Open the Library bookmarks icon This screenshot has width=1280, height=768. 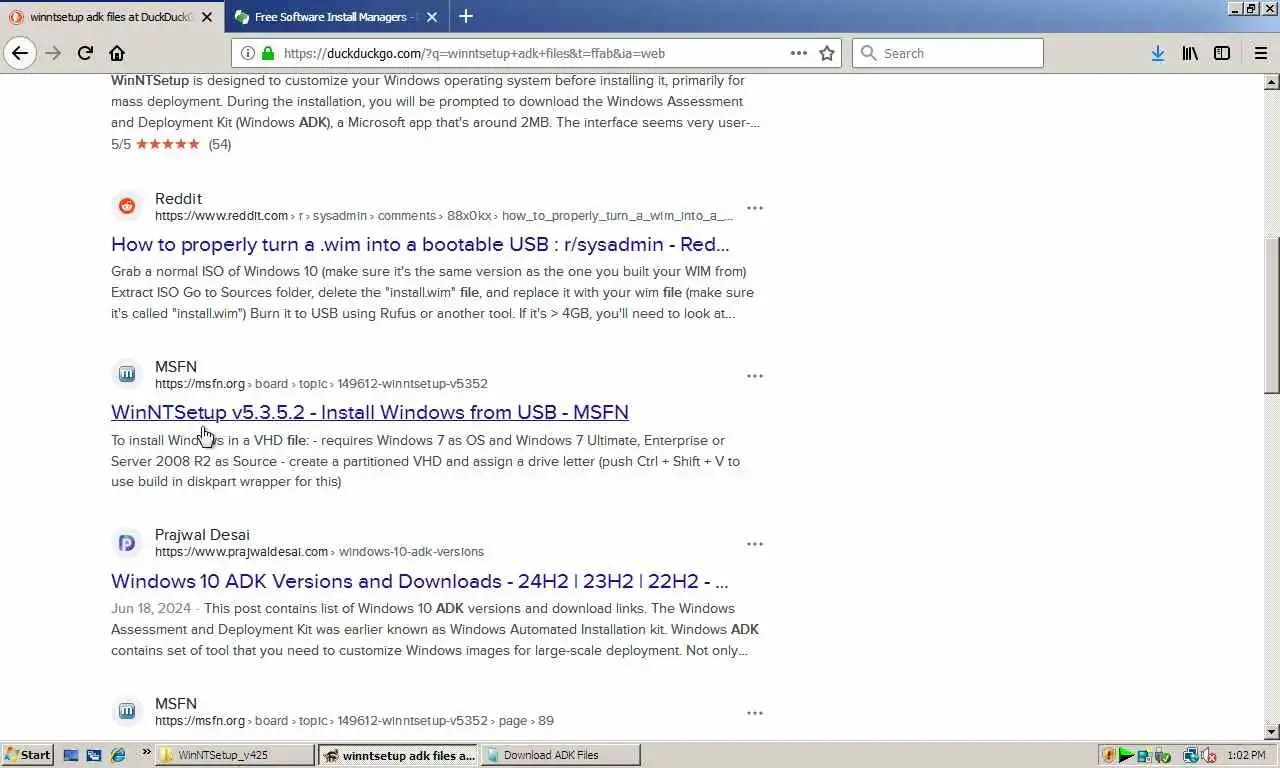coord(1190,53)
